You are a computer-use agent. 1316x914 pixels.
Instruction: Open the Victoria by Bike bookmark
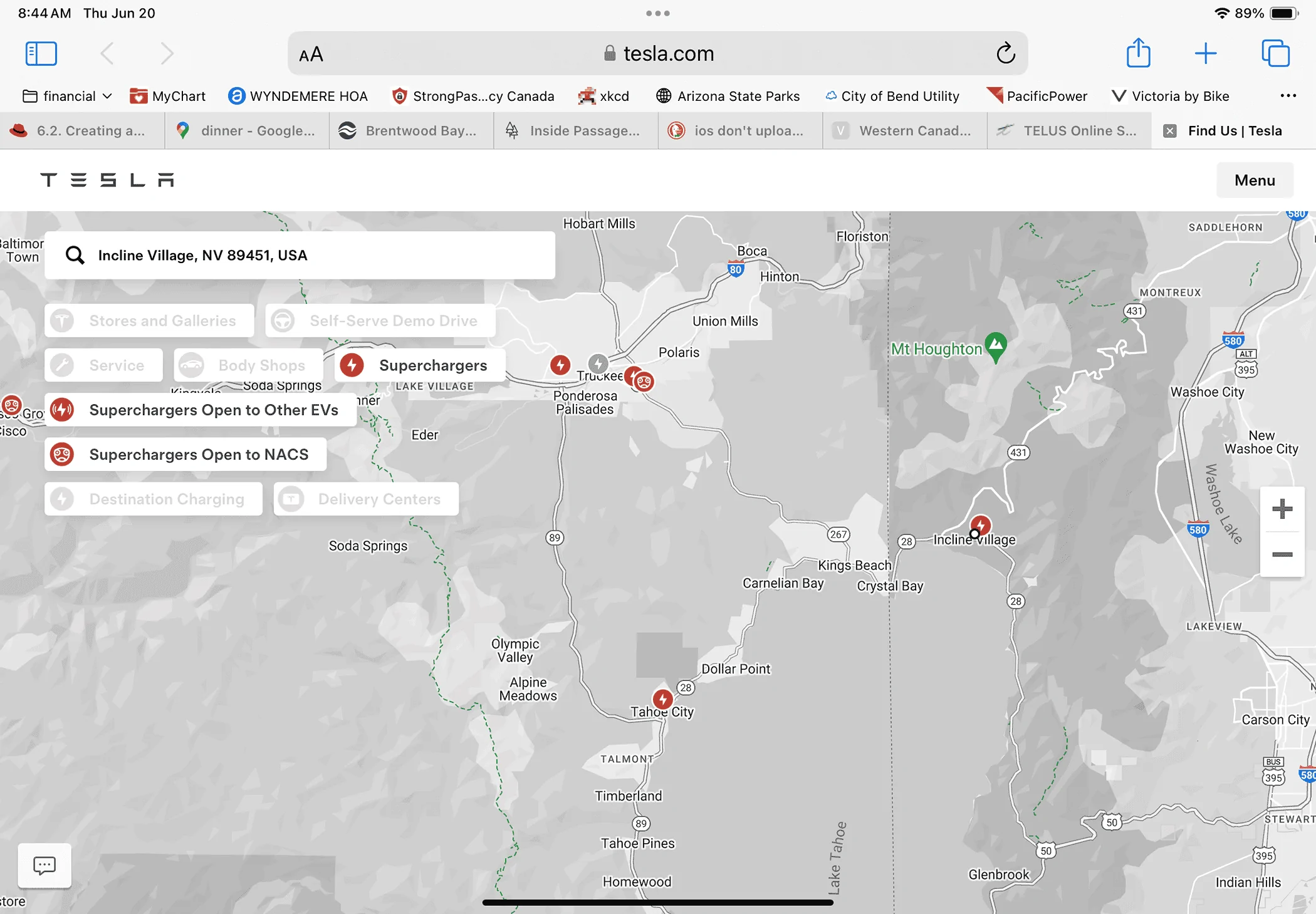click(1171, 96)
